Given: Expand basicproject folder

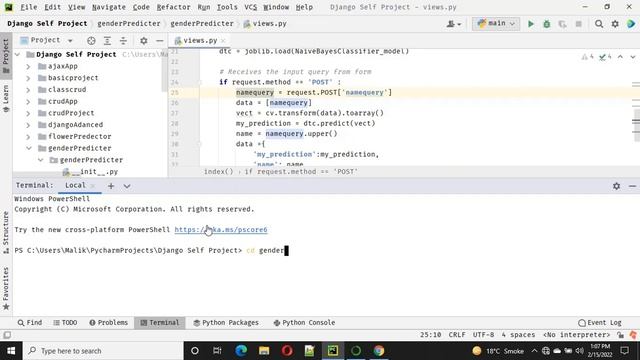Looking at the screenshot, I should pos(28,78).
